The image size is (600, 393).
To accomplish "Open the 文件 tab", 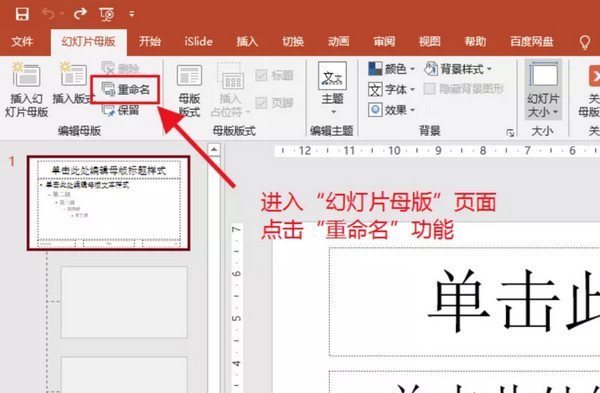I will (22, 41).
